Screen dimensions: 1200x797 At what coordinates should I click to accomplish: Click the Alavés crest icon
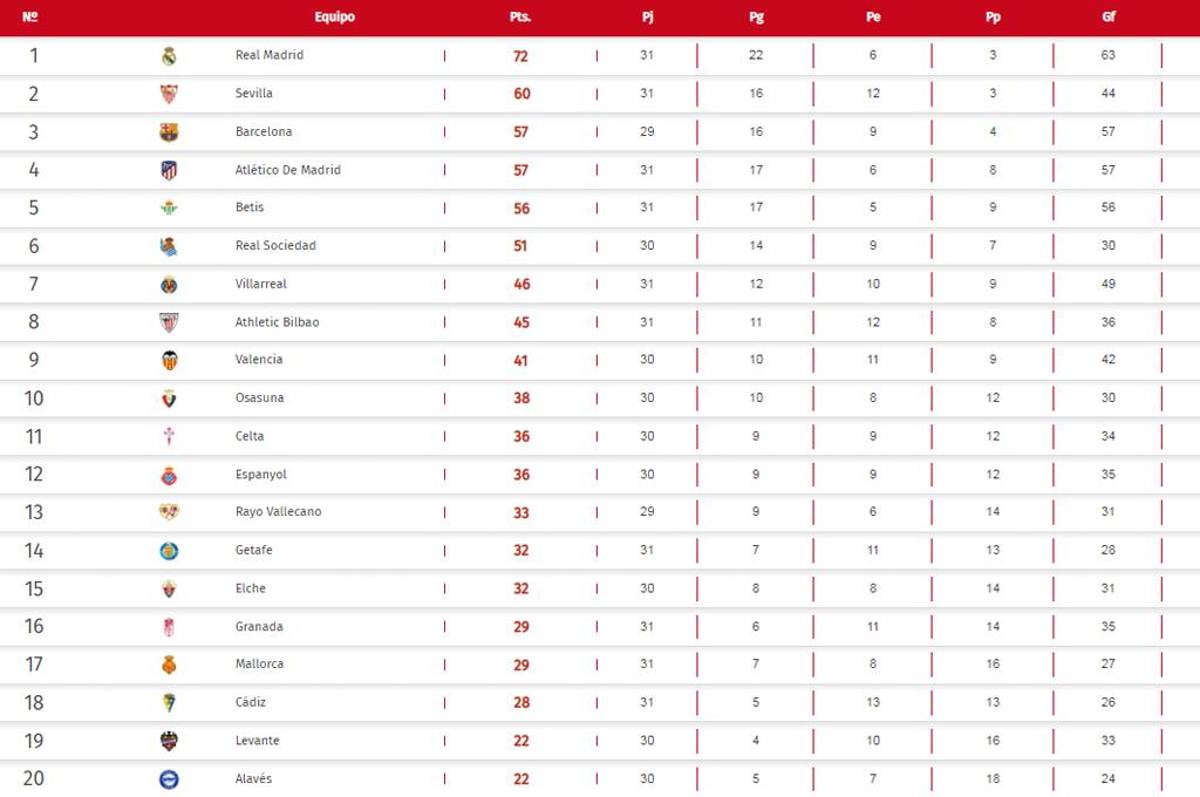tap(169, 779)
